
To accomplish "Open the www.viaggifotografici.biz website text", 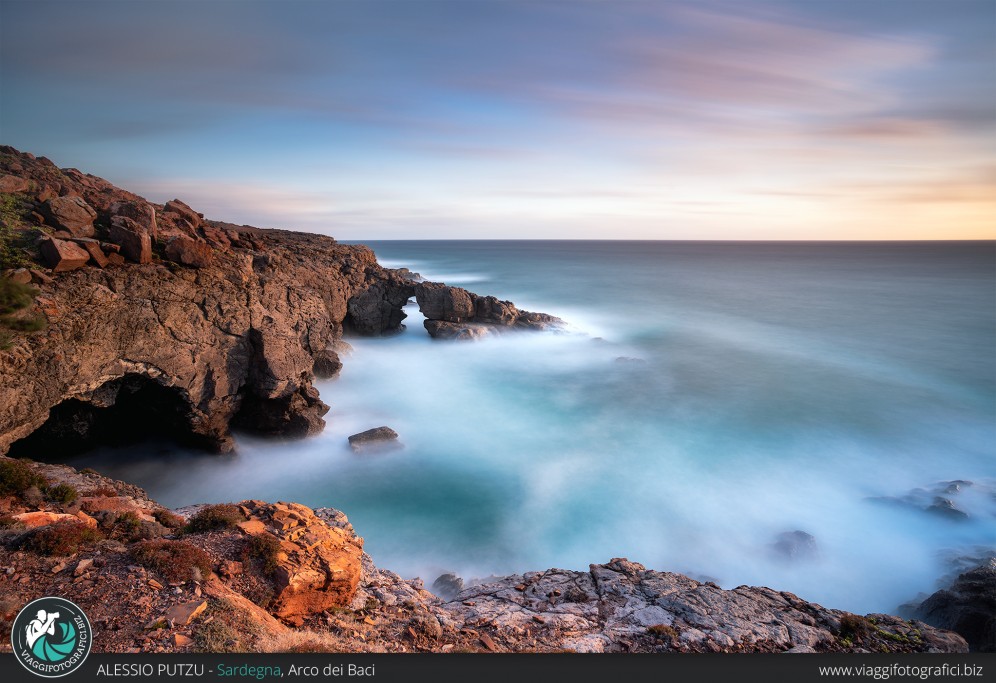I will [900, 670].
